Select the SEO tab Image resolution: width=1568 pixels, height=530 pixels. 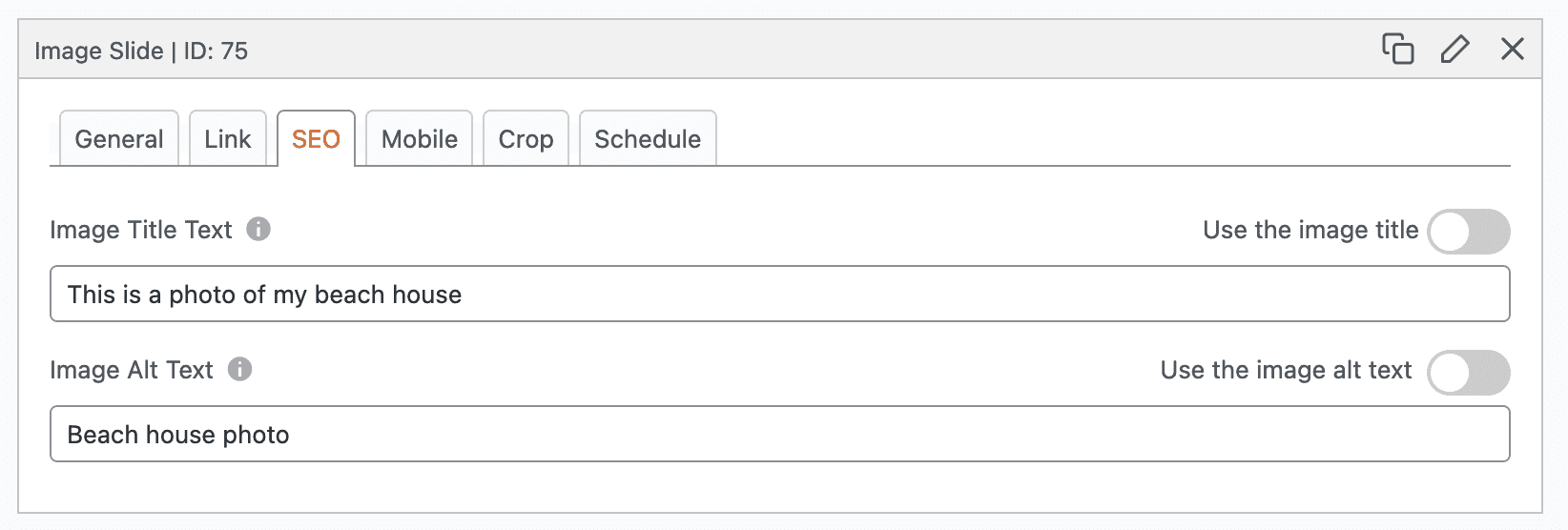click(x=316, y=139)
